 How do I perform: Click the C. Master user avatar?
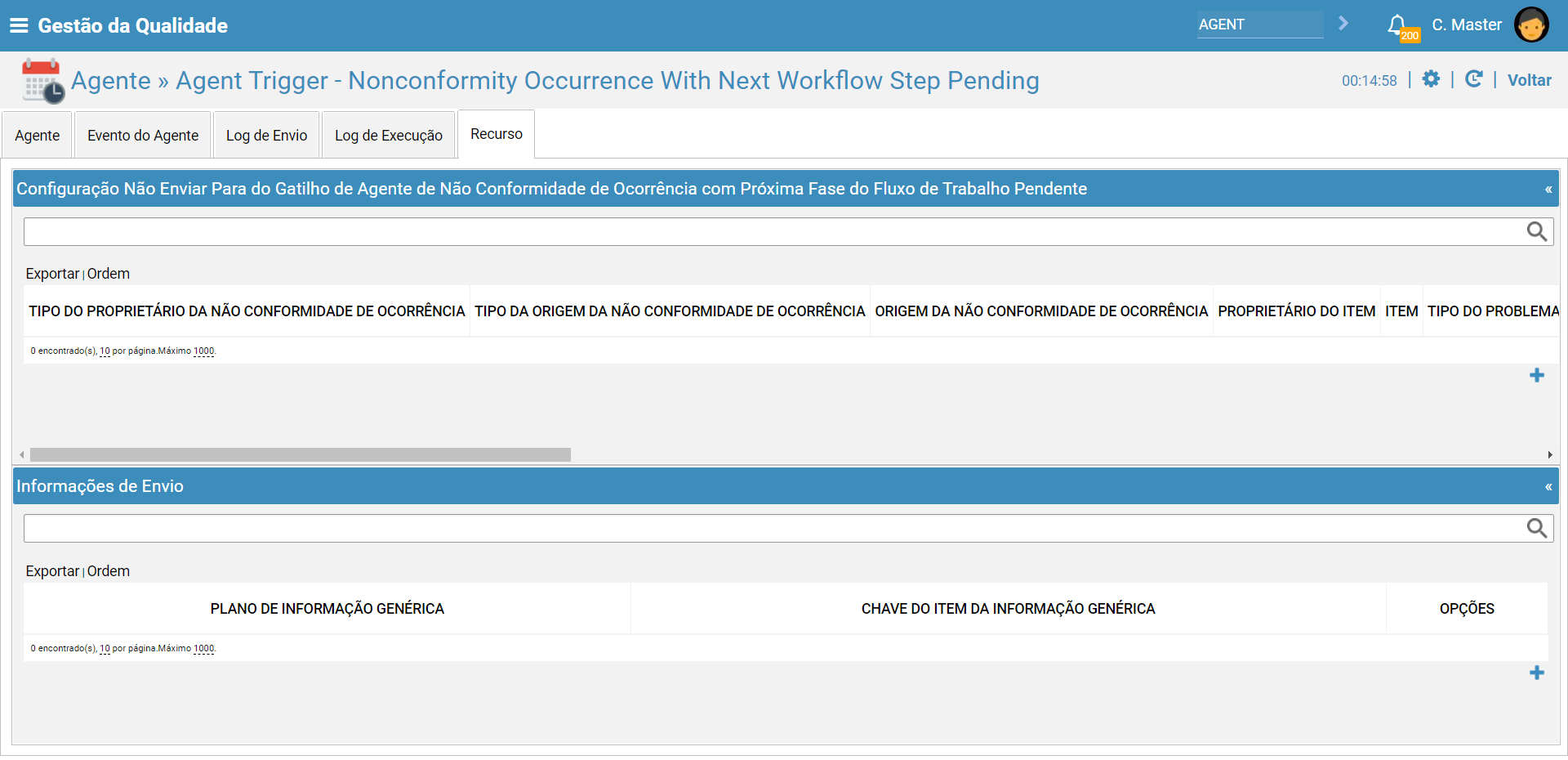[x=1531, y=25]
